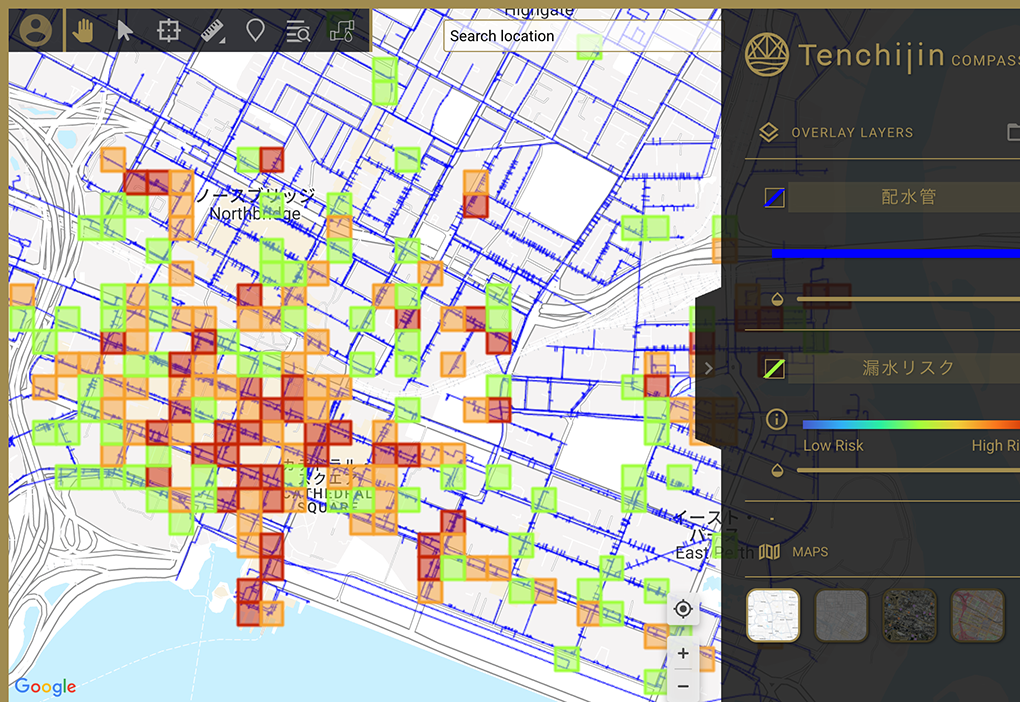
Task: Zoom in with the plus button
Action: pyautogui.click(x=683, y=654)
